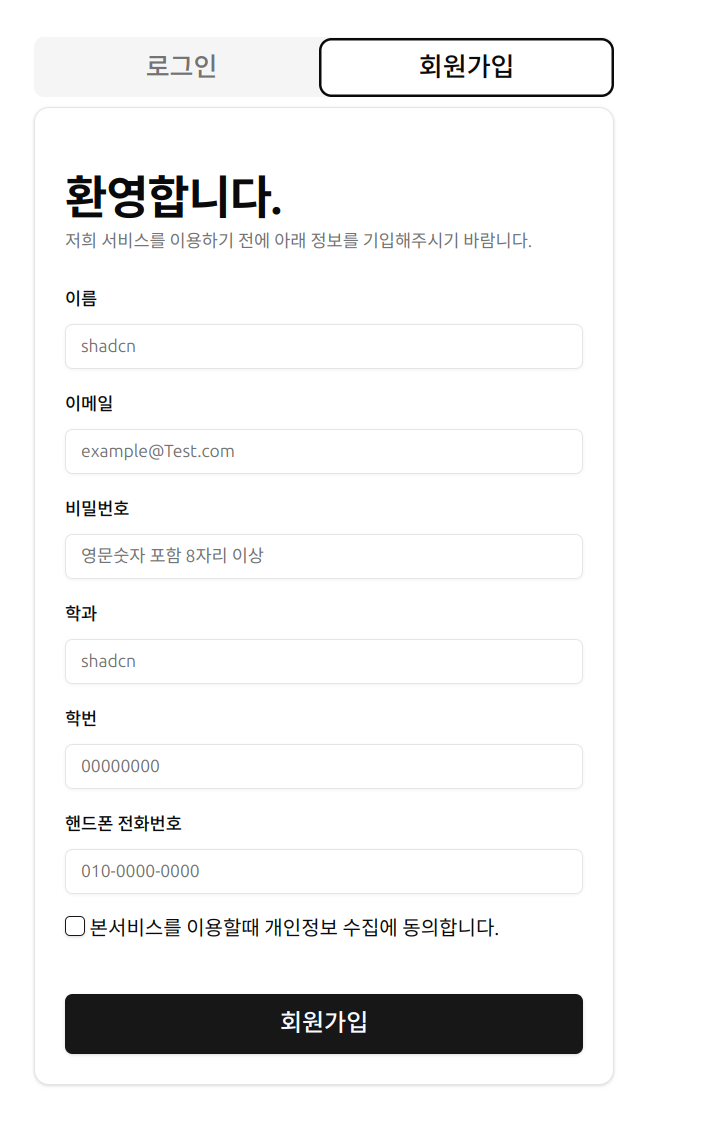Click into the 이메일 input box
This screenshot has width=702, height=1128.
323,451
